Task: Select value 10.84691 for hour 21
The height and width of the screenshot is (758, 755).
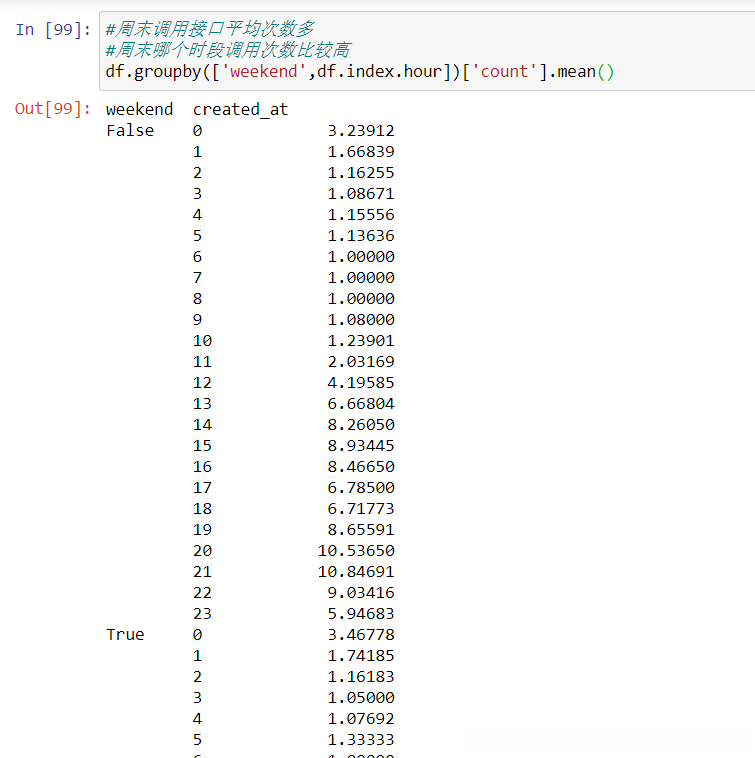Action: tap(356, 572)
